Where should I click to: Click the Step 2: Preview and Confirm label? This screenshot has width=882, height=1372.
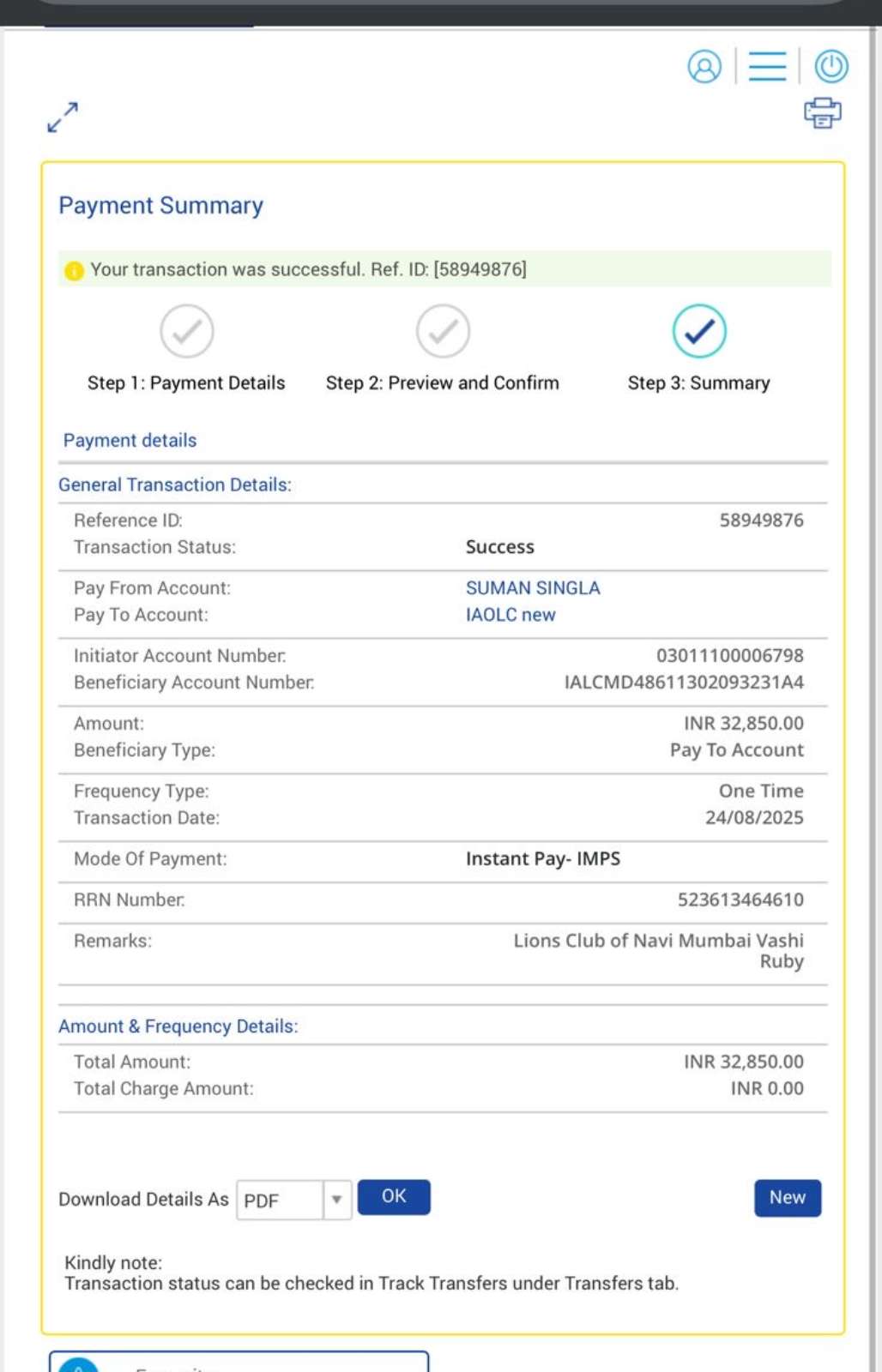pyautogui.click(x=442, y=383)
